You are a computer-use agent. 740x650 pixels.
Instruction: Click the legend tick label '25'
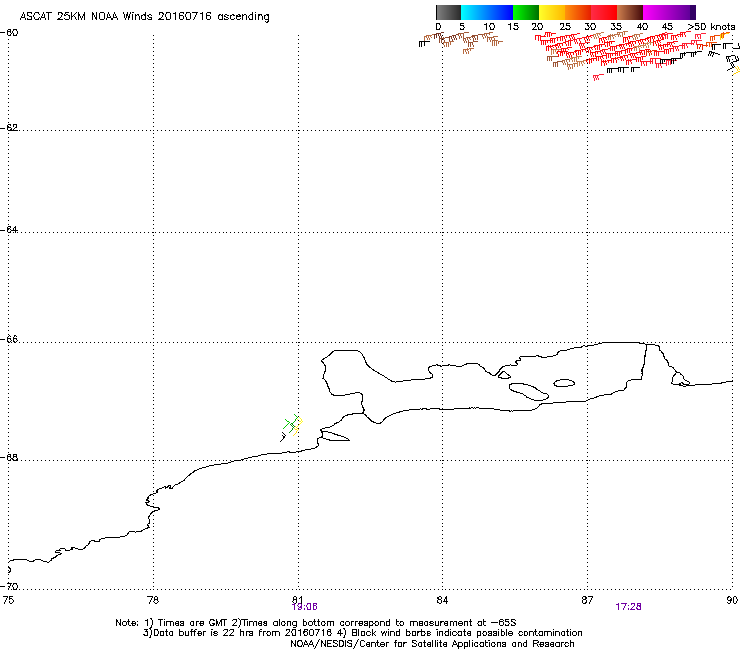(565, 27)
